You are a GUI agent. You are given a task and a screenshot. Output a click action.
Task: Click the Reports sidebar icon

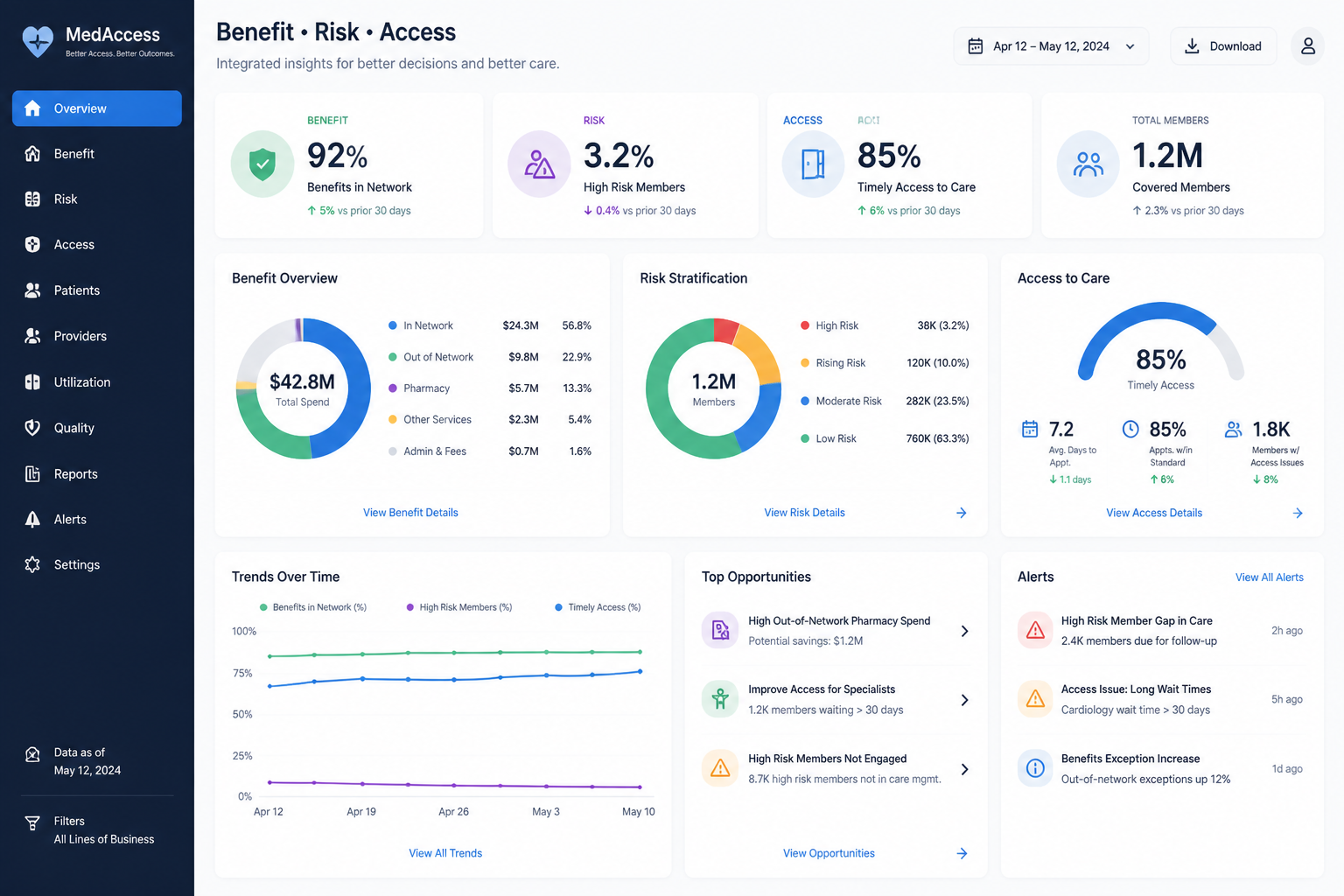[x=32, y=474]
